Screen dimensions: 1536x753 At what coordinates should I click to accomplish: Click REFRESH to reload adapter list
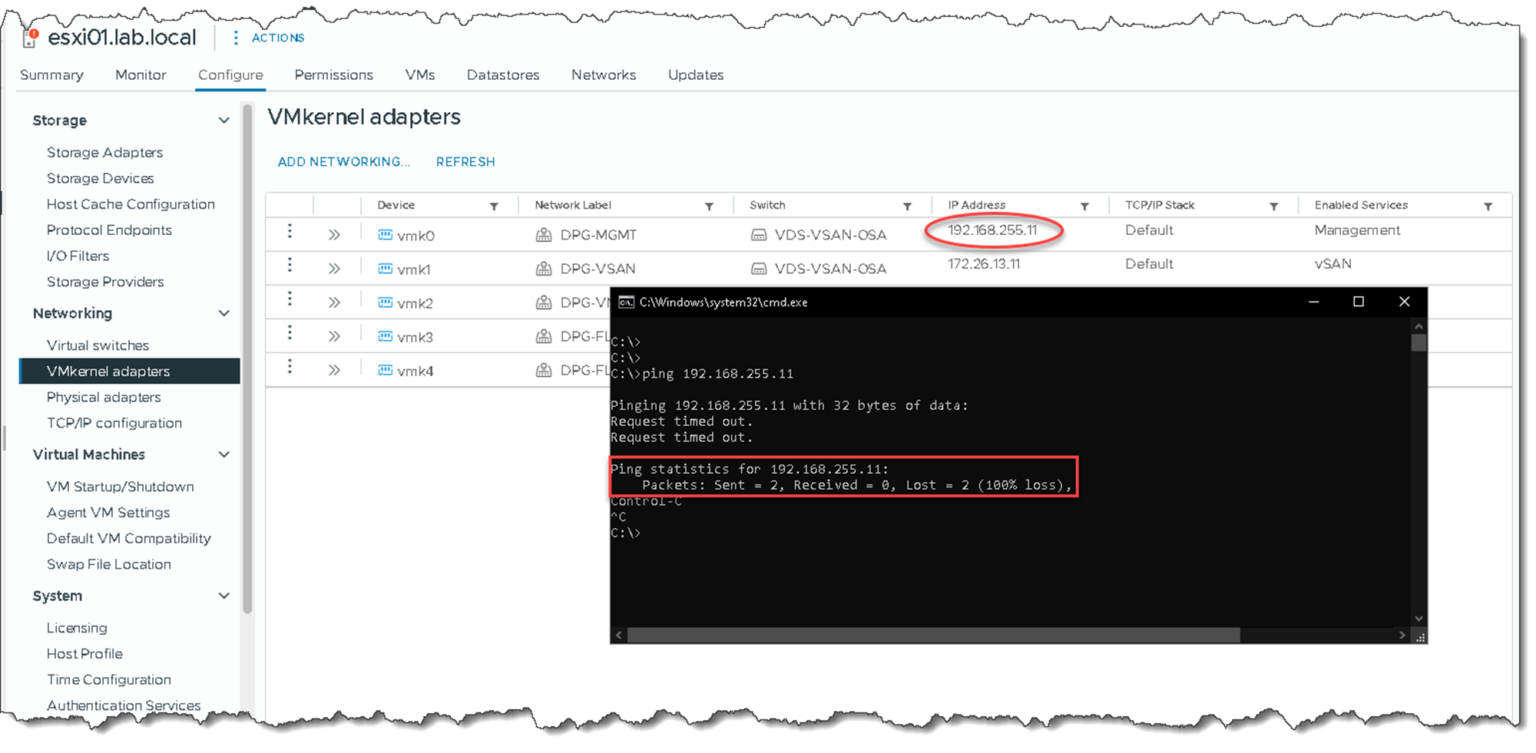466,161
